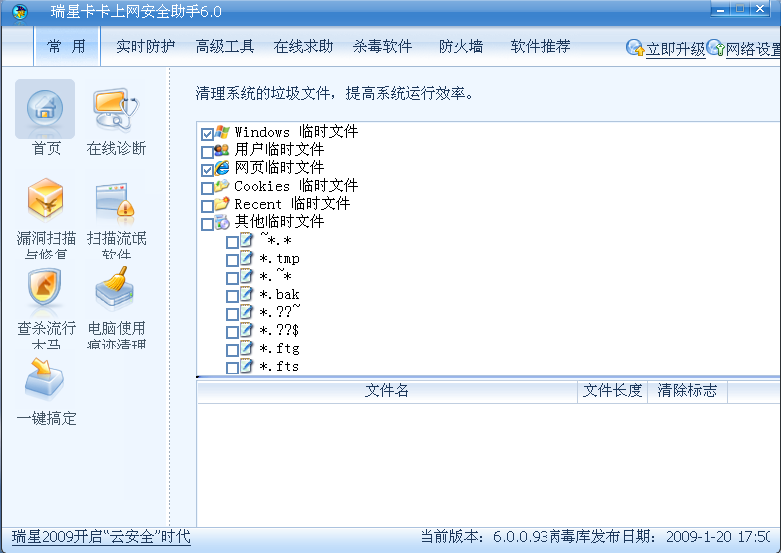Open the 首页 home icon
This screenshot has width=781, height=553.
pyautogui.click(x=45, y=109)
